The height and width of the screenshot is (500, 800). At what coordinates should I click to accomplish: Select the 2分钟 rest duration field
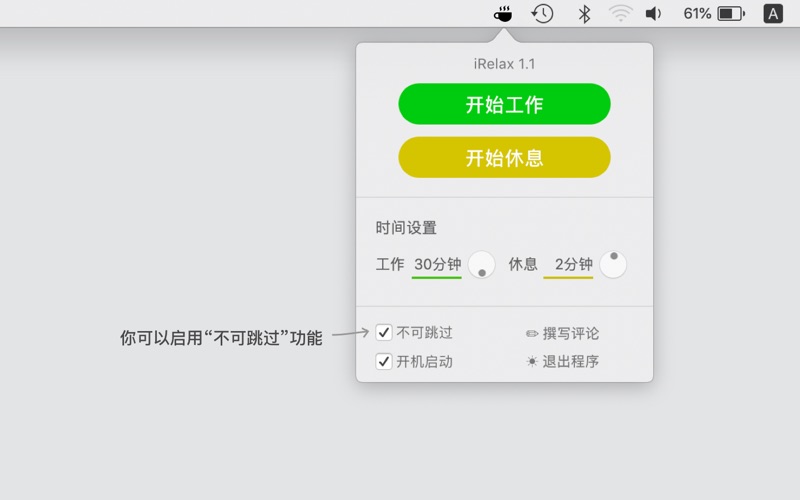coord(568,265)
